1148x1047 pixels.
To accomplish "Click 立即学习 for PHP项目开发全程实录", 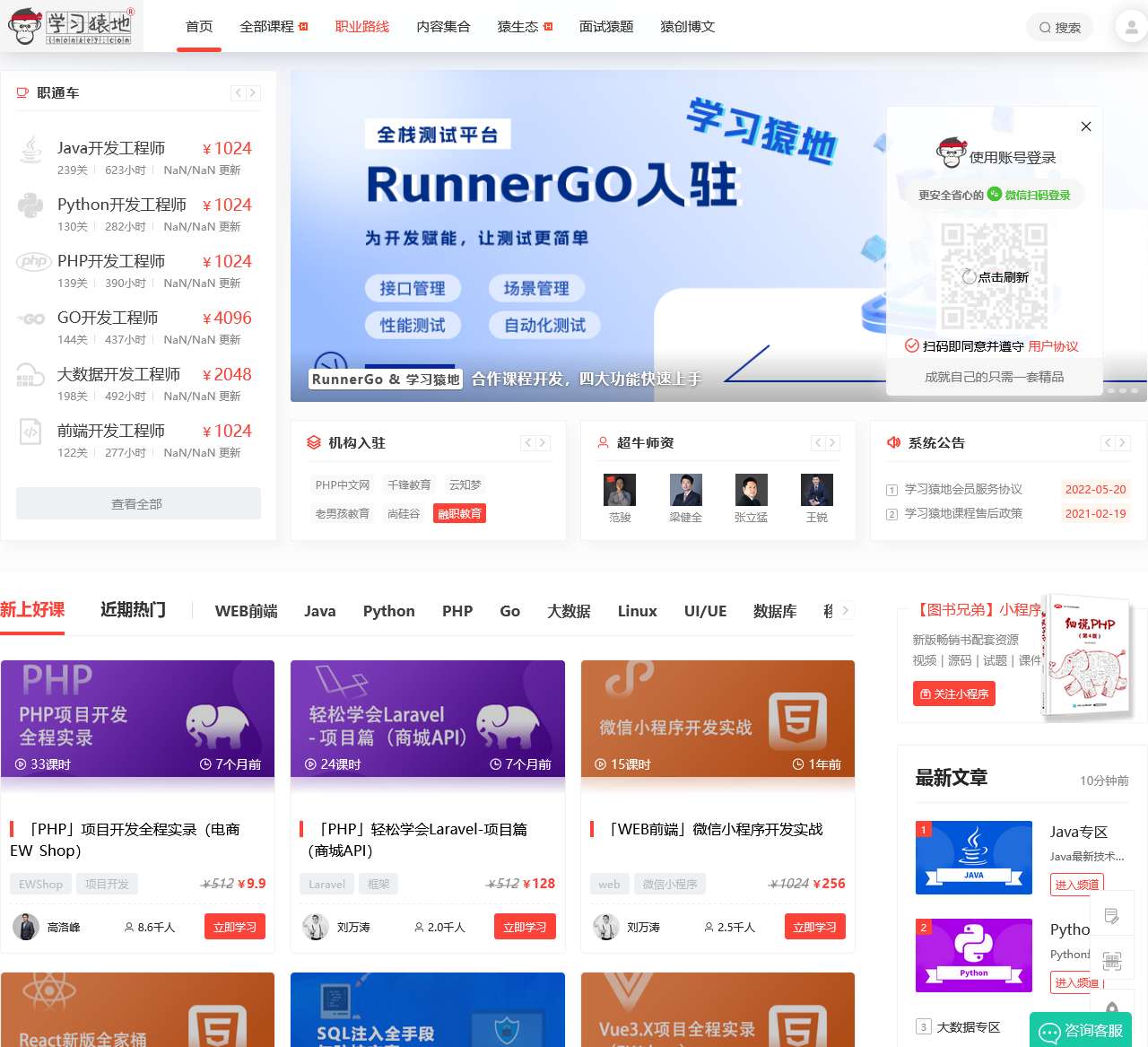I will point(235,927).
